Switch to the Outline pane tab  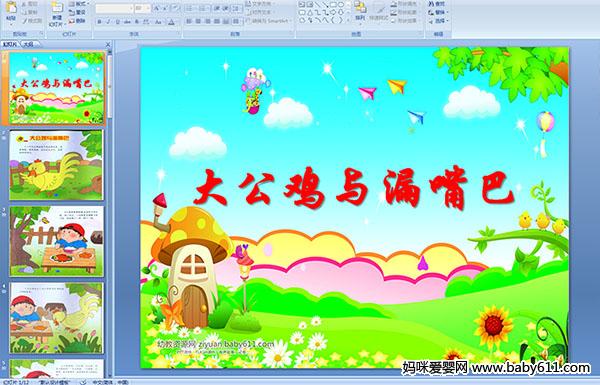tap(28, 44)
